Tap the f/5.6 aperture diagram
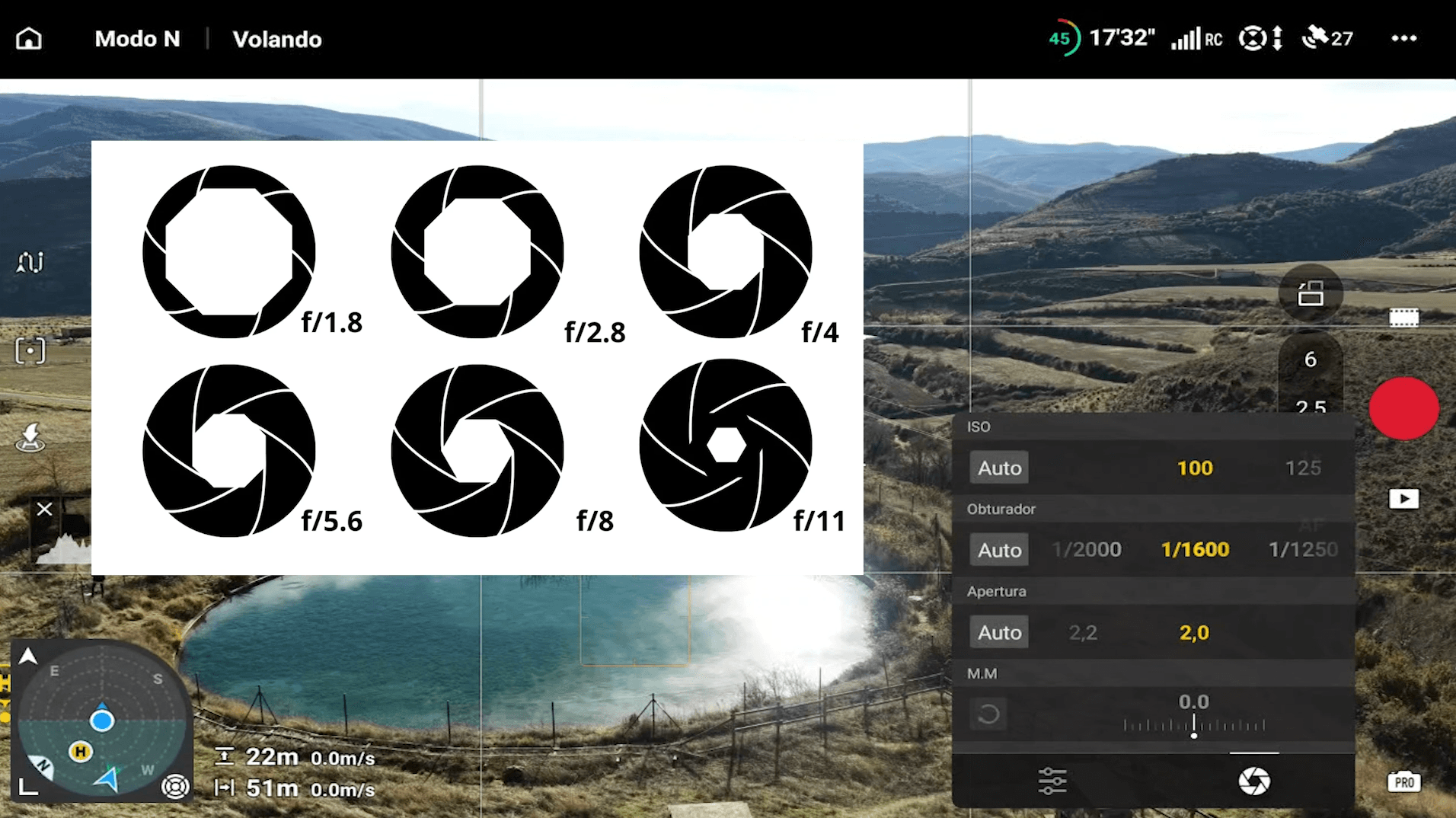 tap(229, 450)
